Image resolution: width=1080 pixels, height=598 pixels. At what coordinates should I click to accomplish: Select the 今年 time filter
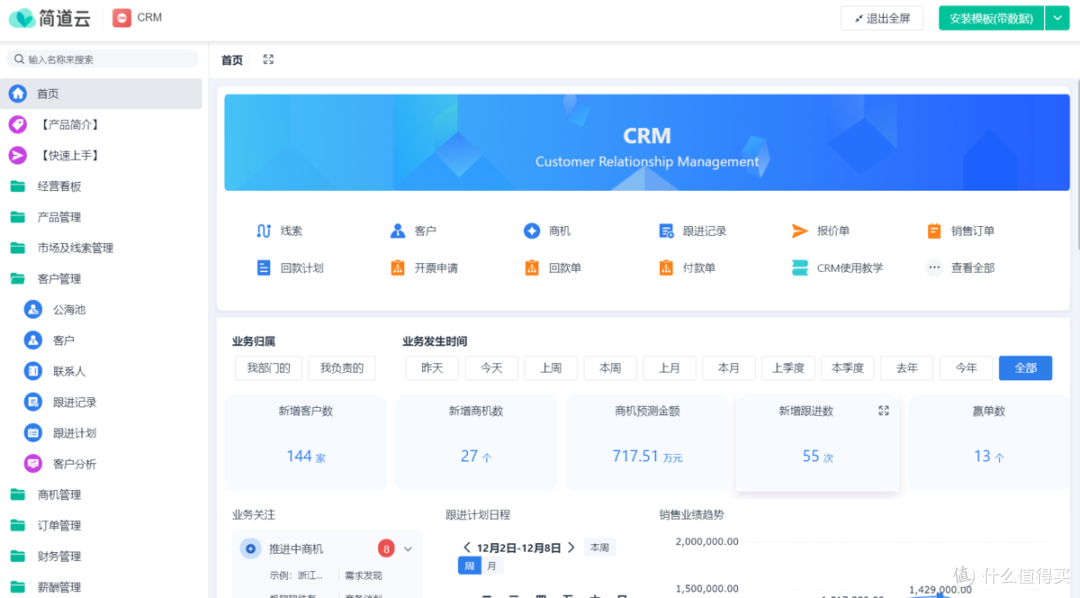click(x=966, y=368)
